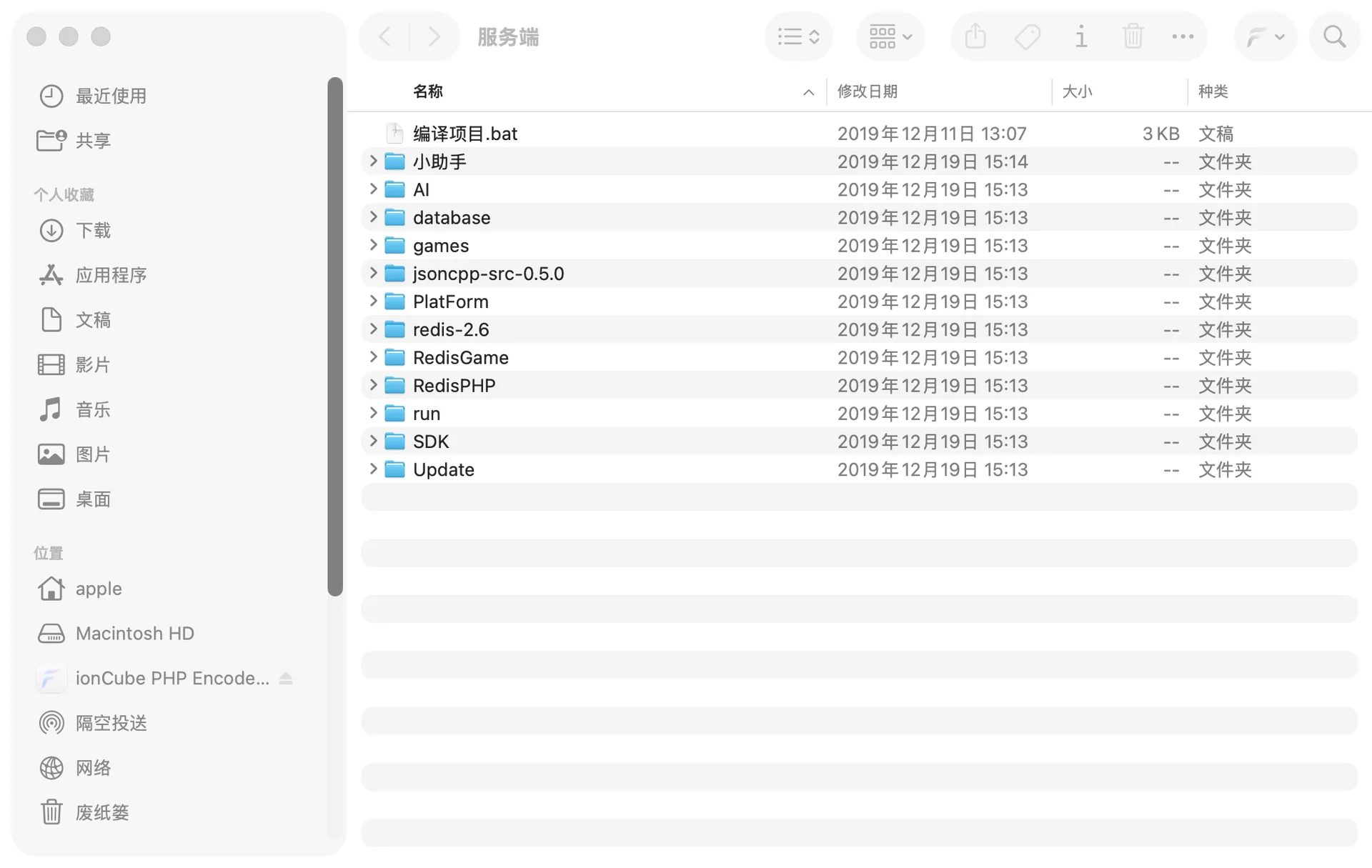The height and width of the screenshot is (868, 1372).
Task: Open the list view switcher
Action: 798,36
